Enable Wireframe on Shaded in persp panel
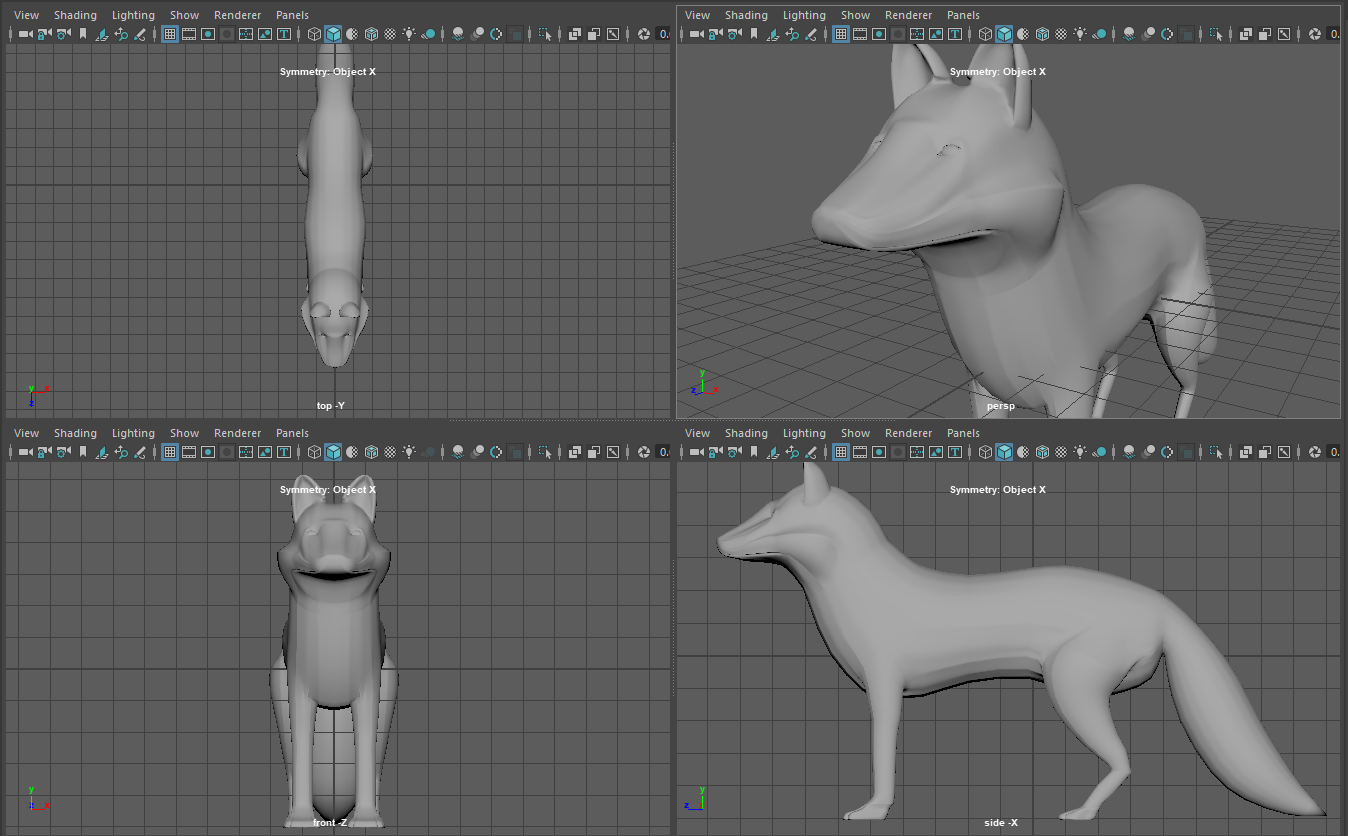 click(1042, 34)
